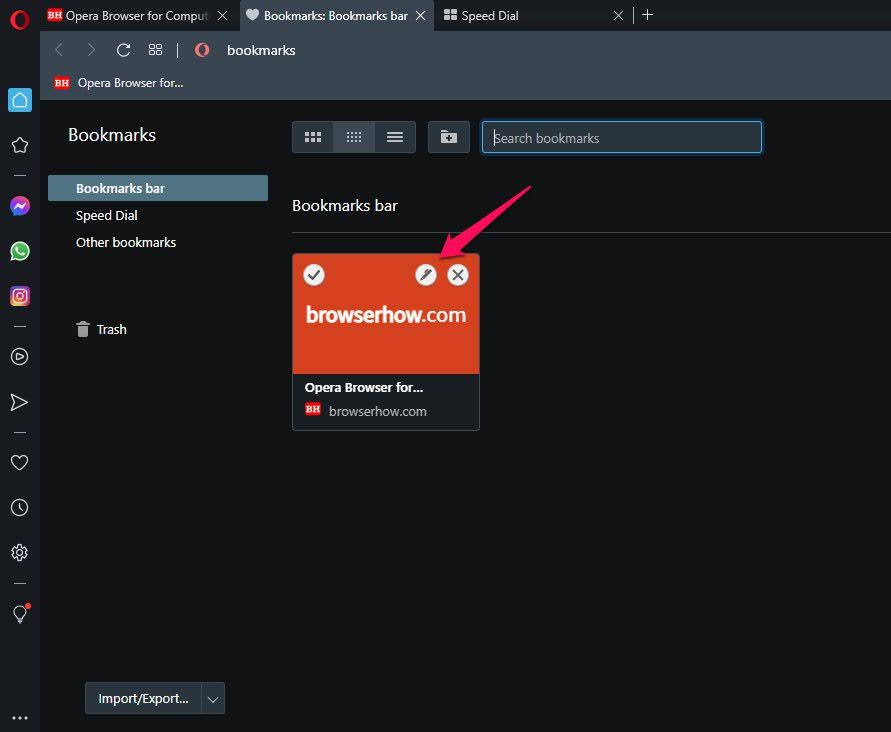Select Other bookmarks in the left panel
Screen dimensions: 891x732
(x=125, y=242)
